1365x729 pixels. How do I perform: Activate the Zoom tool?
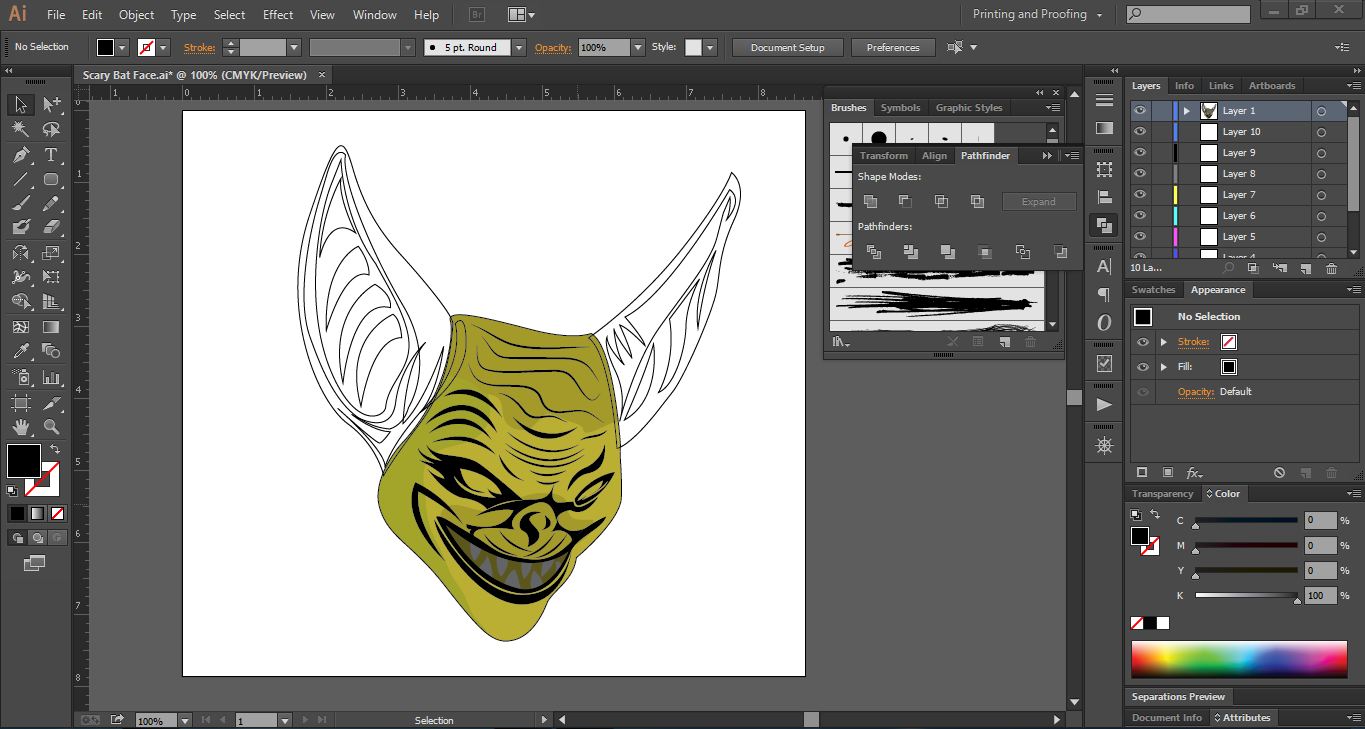tap(51, 427)
